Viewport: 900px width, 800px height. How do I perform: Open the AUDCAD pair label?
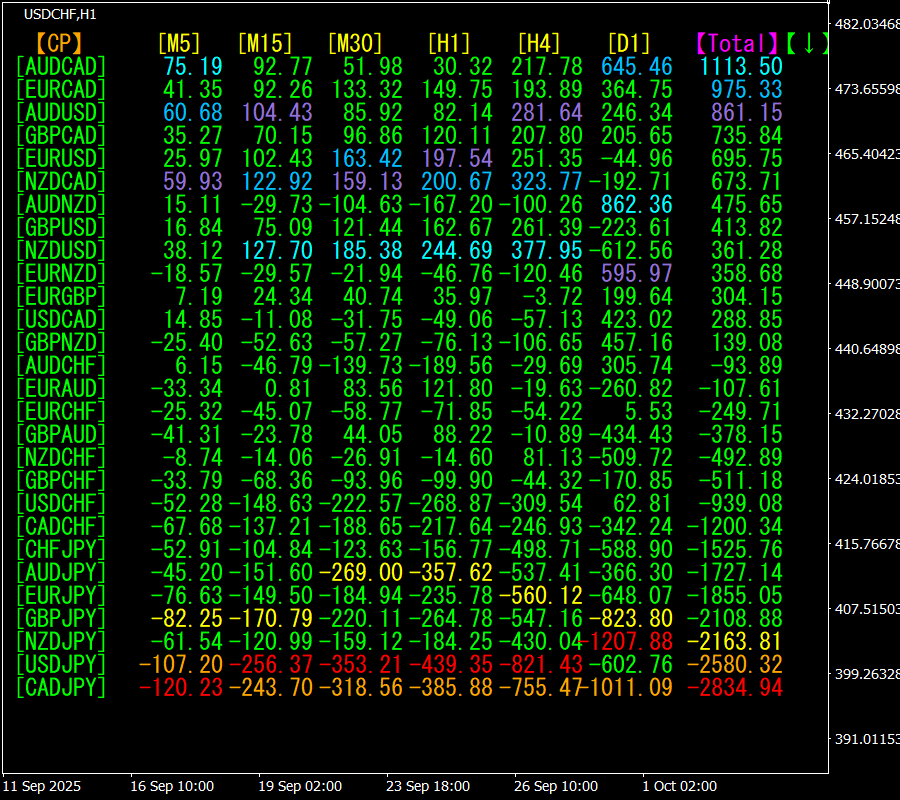(x=61, y=66)
